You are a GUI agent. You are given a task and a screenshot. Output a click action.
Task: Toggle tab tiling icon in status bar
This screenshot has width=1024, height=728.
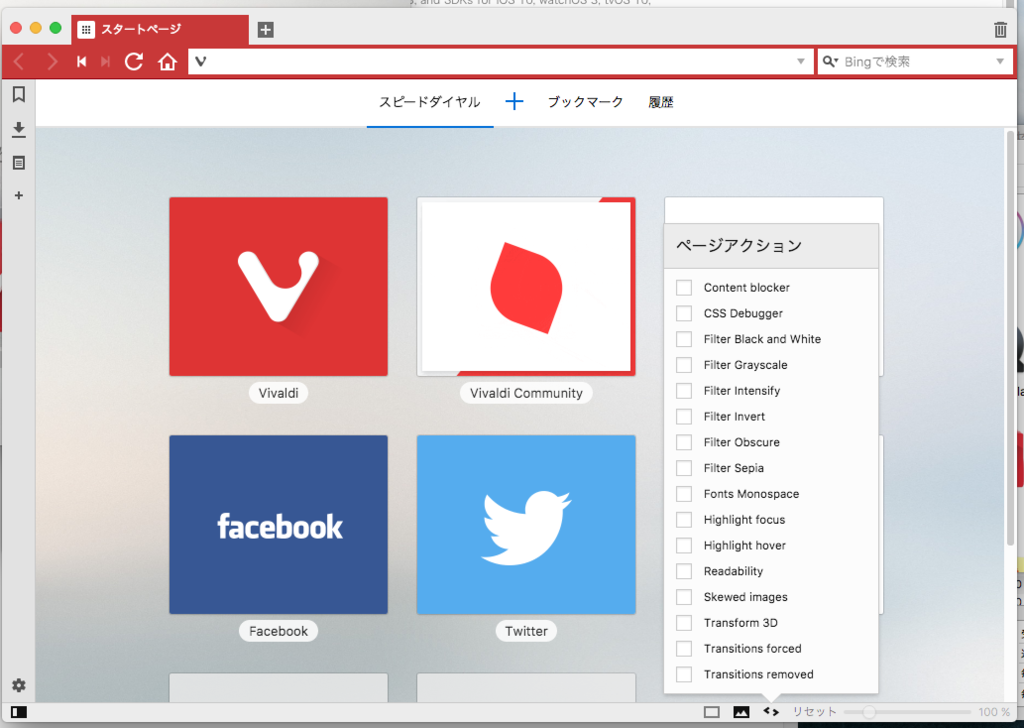click(712, 712)
